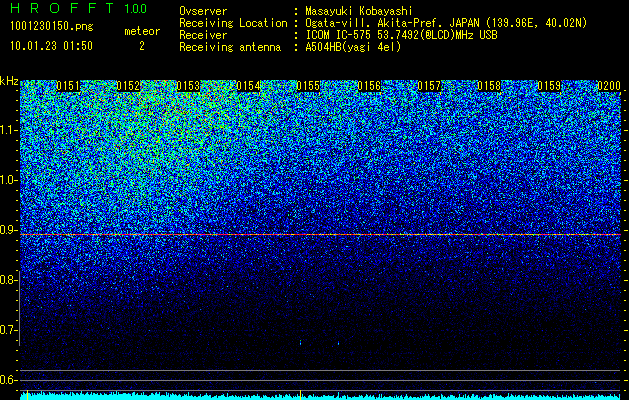Click observer name Masayuki Kobayashi
The image size is (629, 400).
pyautogui.click(x=359, y=11)
